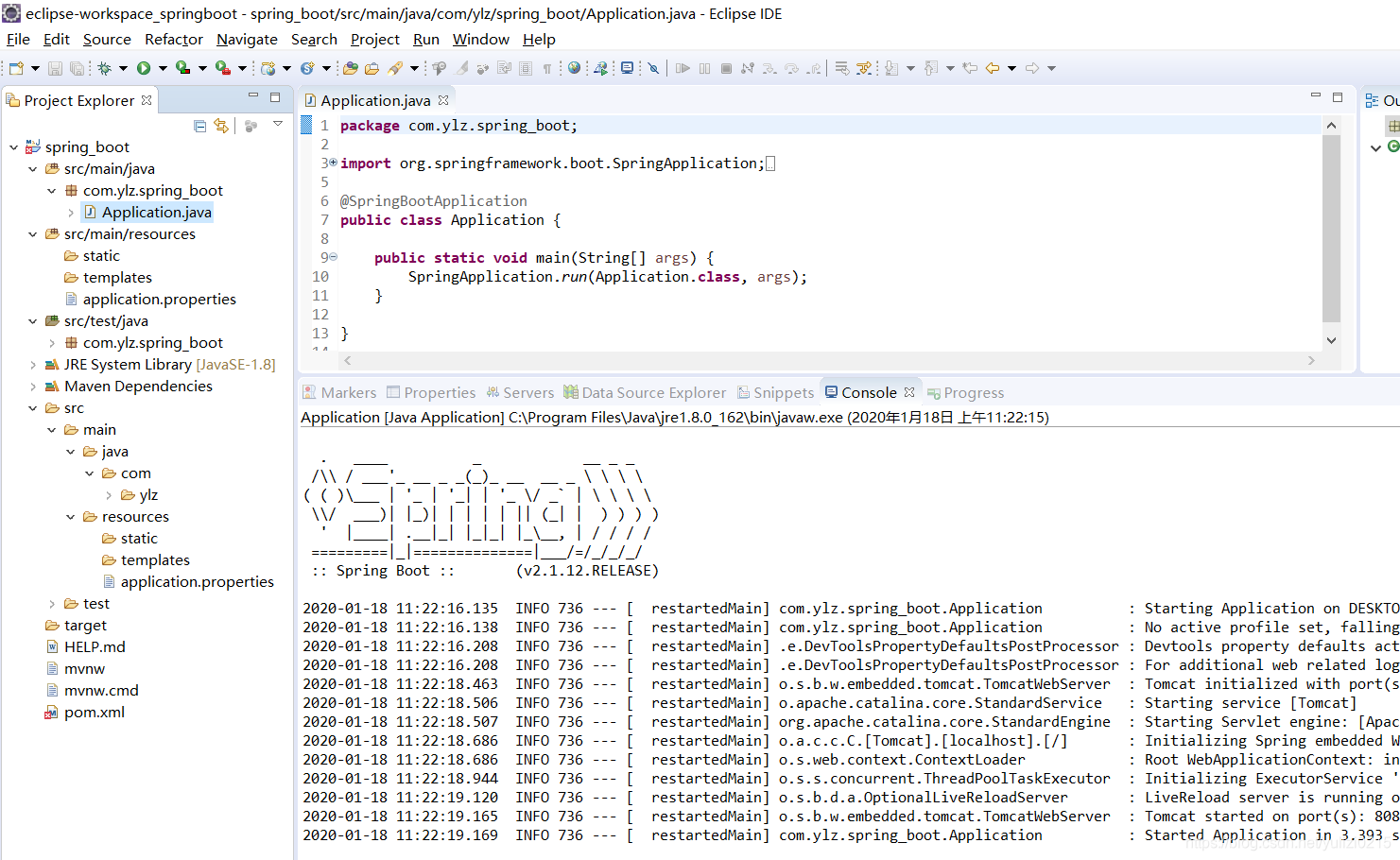Run the application with green play icon
This screenshot has width=1400, height=860.
coord(144,68)
